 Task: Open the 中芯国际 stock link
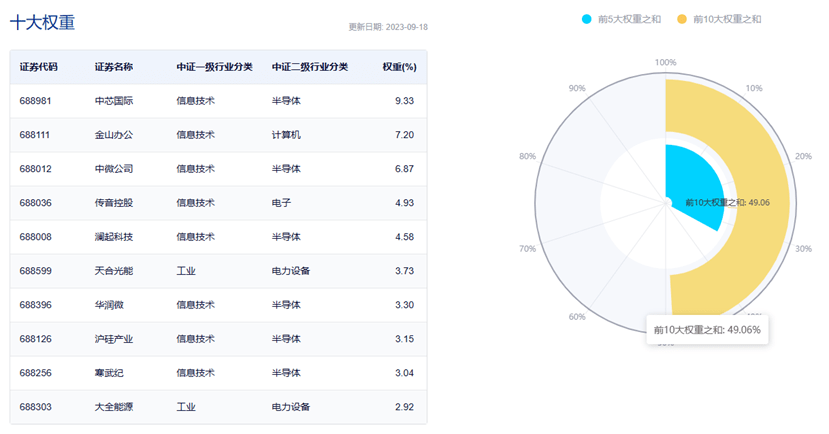[114, 101]
